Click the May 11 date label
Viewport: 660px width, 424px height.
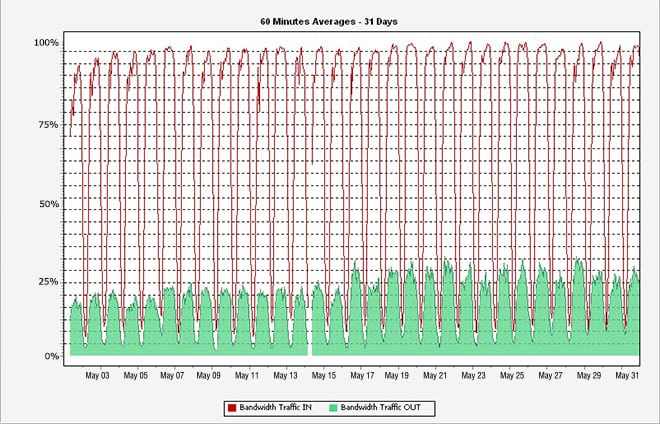[x=247, y=375]
